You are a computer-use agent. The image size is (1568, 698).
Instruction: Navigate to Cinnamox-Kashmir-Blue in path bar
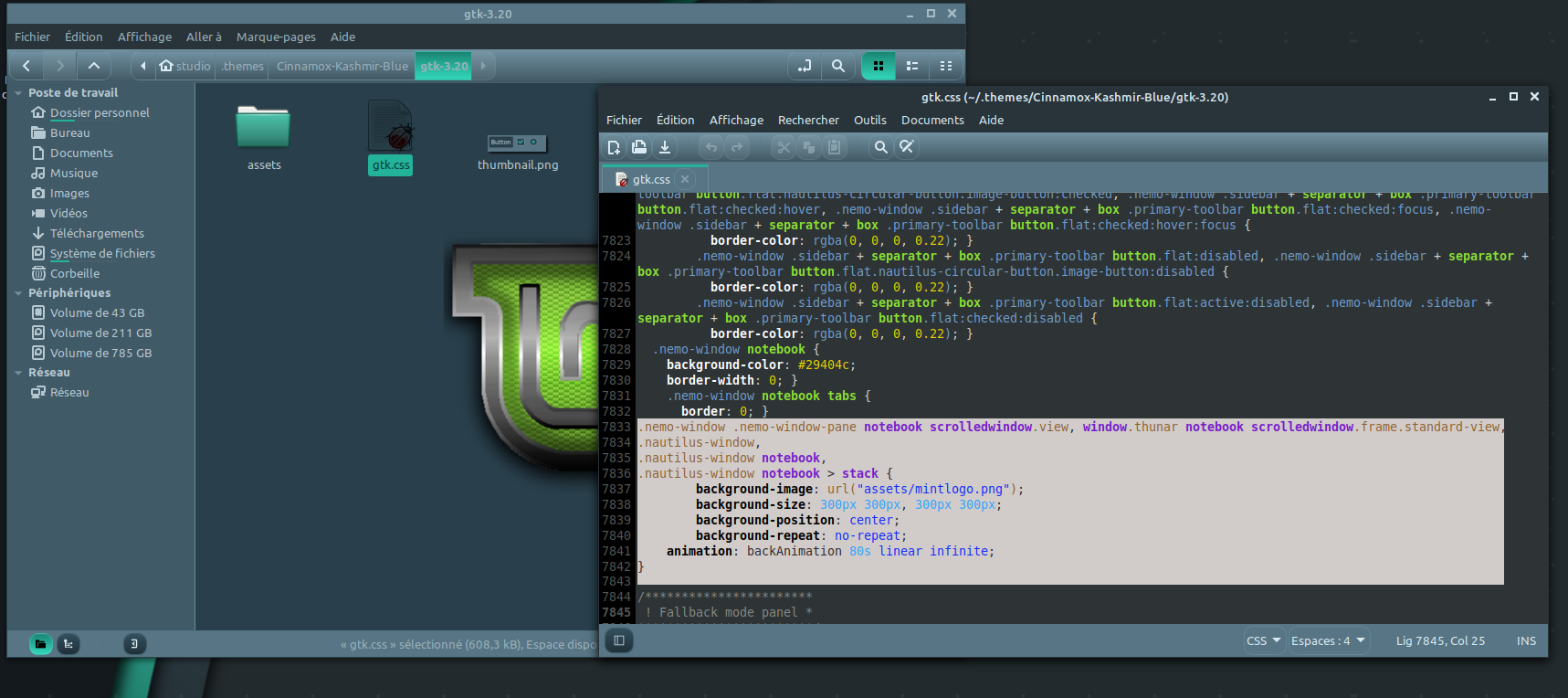point(342,66)
